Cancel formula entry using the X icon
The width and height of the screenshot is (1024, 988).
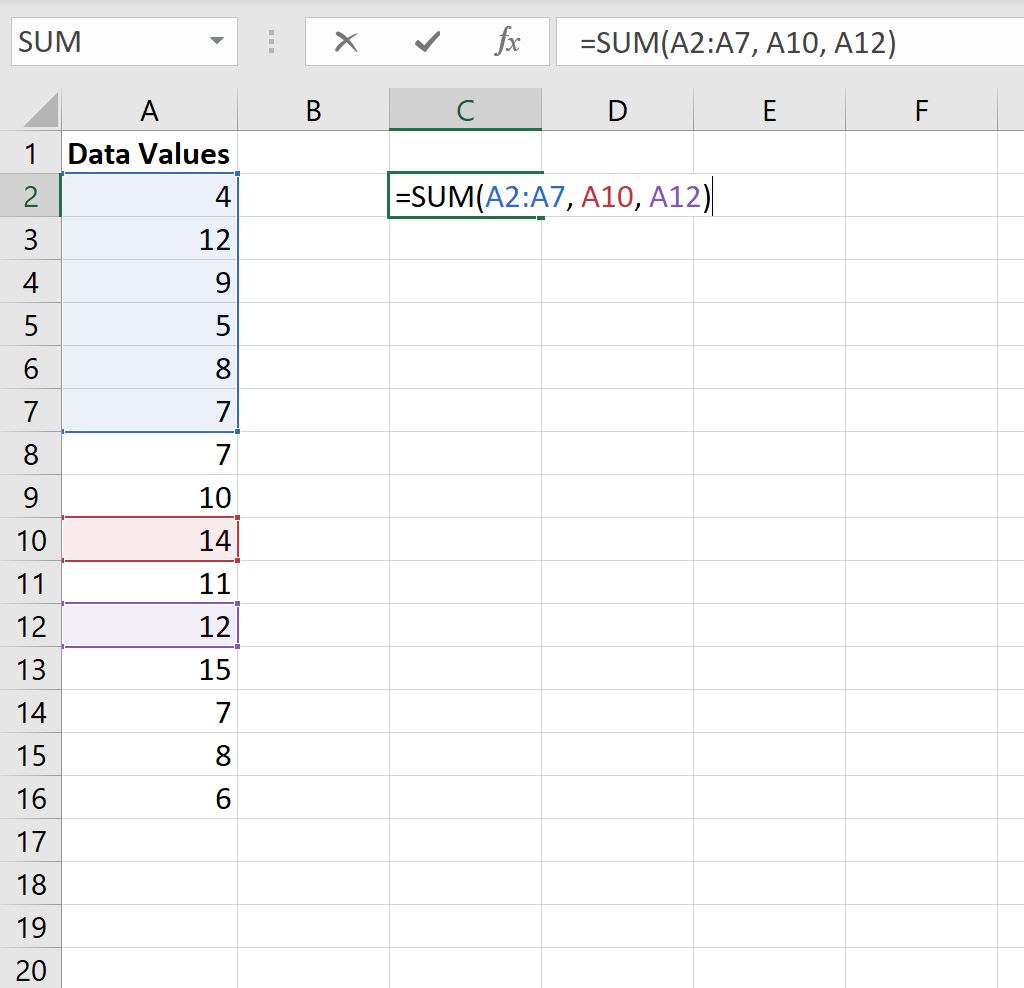347,41
